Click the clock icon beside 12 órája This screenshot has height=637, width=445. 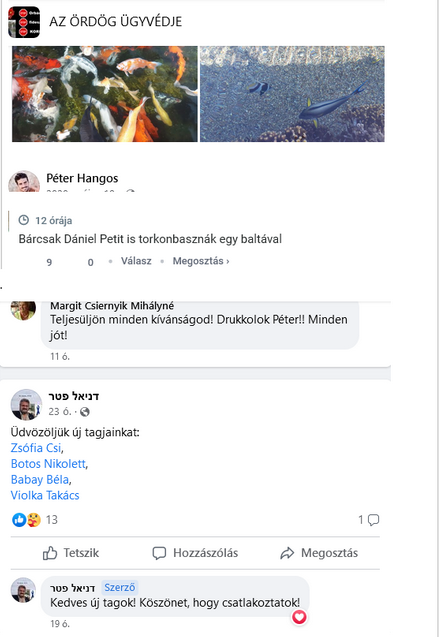click(x=24, y=220)
